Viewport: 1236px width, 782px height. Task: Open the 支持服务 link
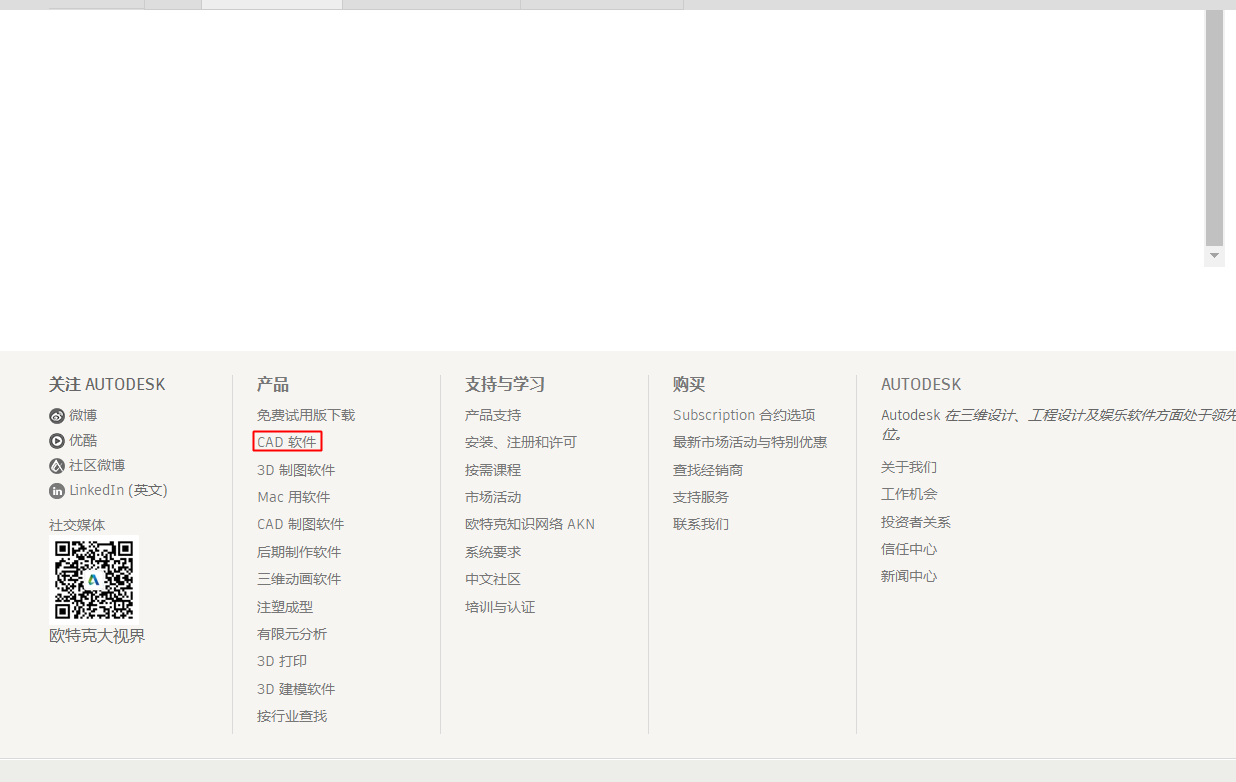coord(701,497)
